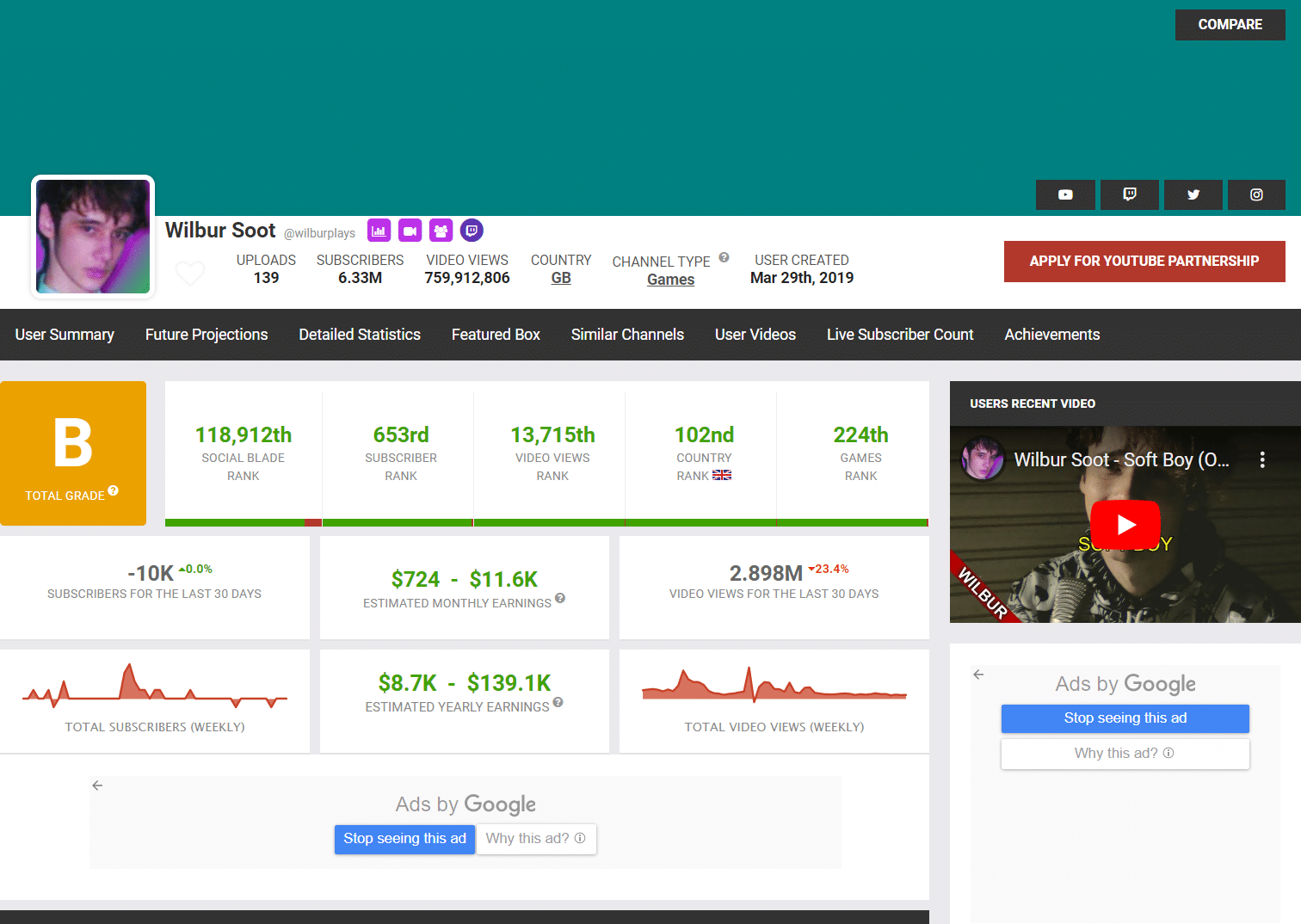Open the Live Subscriber Count tab
Image resolution: width=1301 pixels, height=924 pixels.
pos(900,335)
